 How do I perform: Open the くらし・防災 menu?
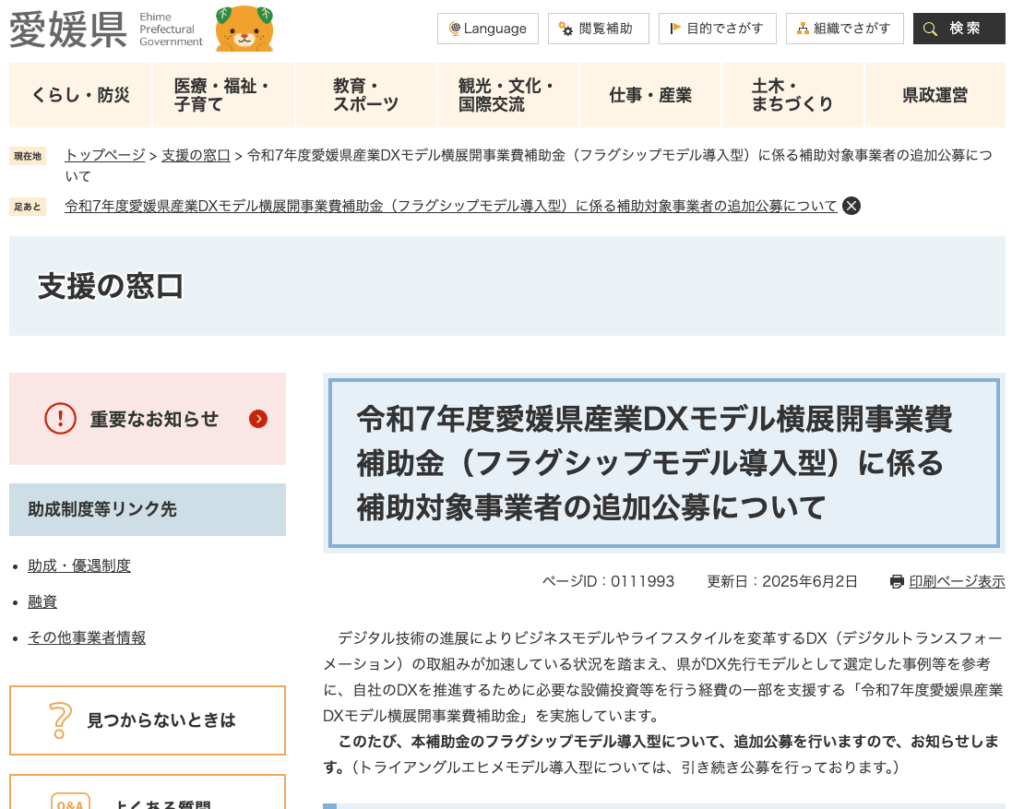(80, 95)
